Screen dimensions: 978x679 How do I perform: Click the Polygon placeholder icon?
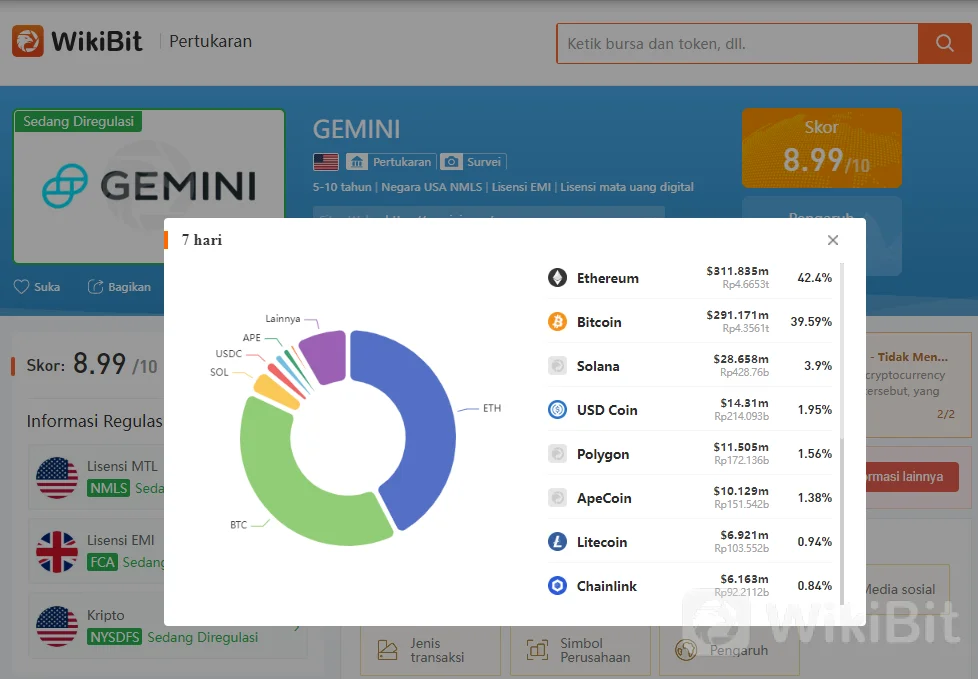557,453
